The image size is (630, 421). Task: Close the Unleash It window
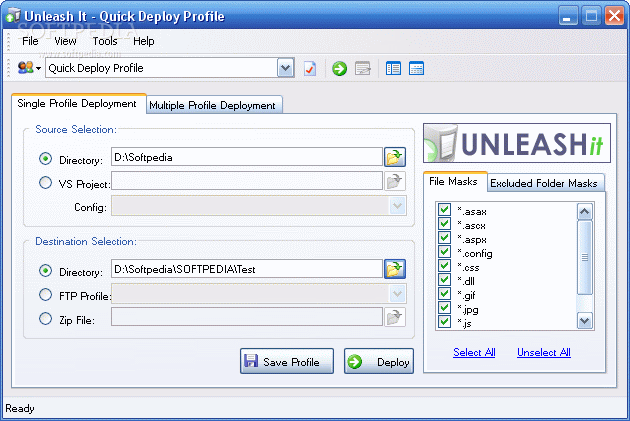click(614, 16)
